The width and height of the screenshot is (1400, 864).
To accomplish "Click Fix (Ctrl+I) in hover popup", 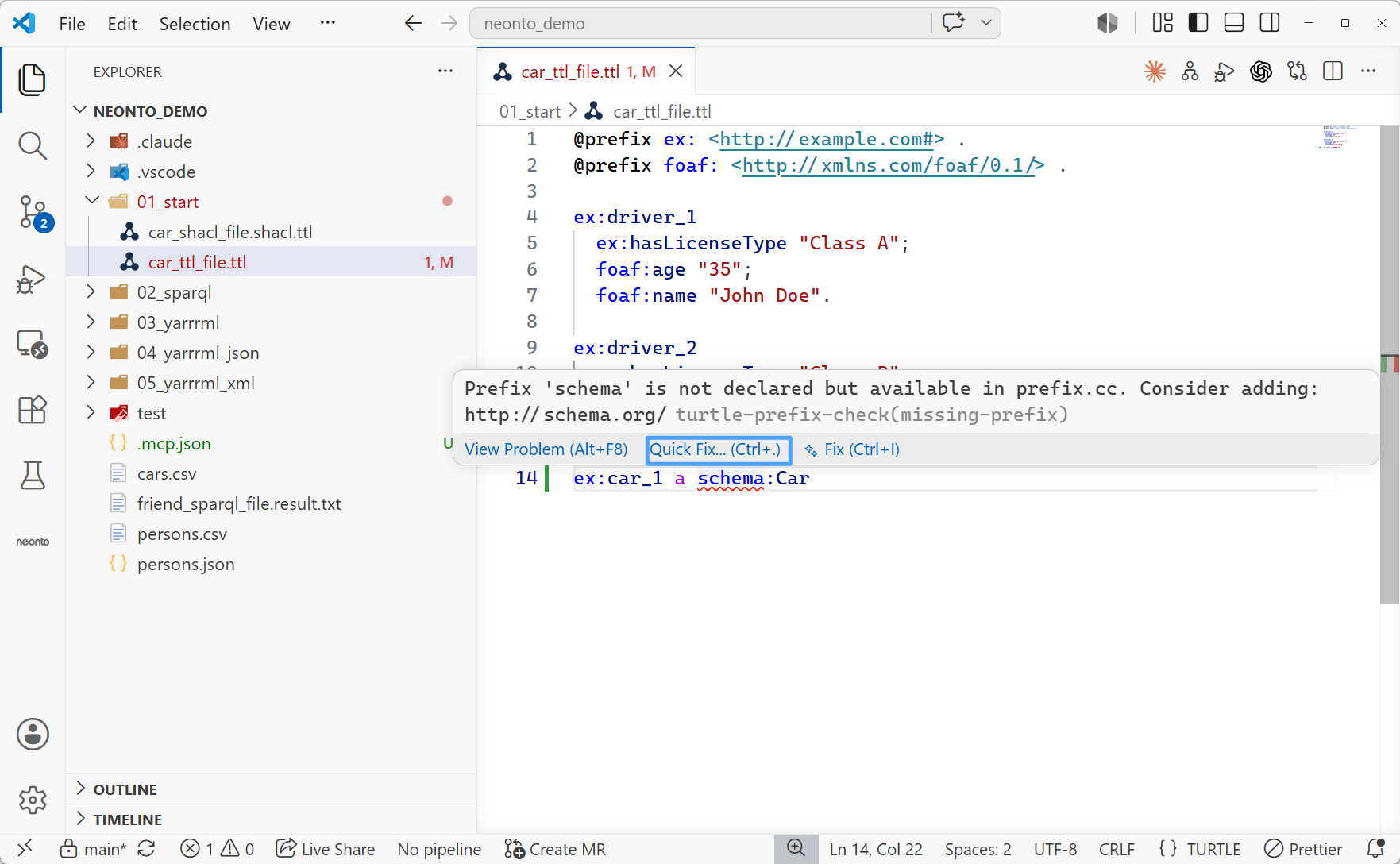I will pos(852,449).
